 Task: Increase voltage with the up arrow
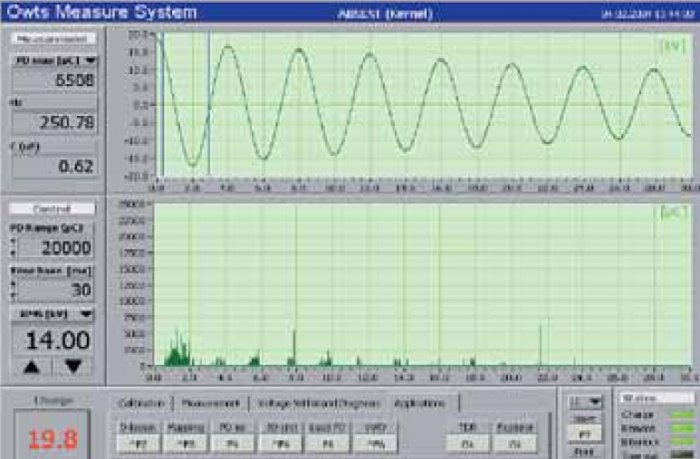(x=31, y=367)
